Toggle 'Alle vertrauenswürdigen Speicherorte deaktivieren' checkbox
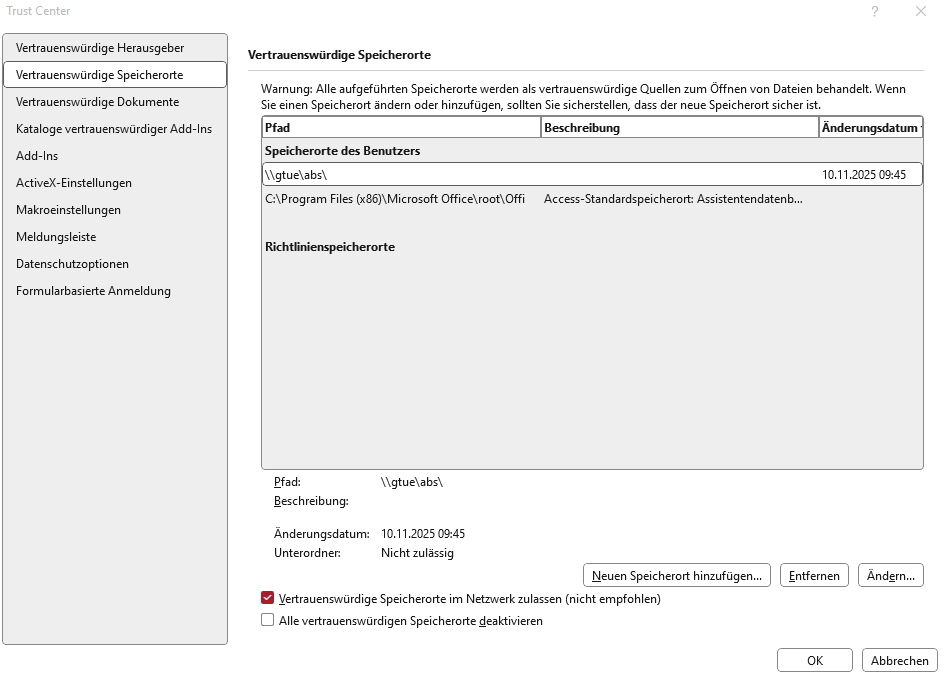Screen dimensions: 942x676 [268, 621]
